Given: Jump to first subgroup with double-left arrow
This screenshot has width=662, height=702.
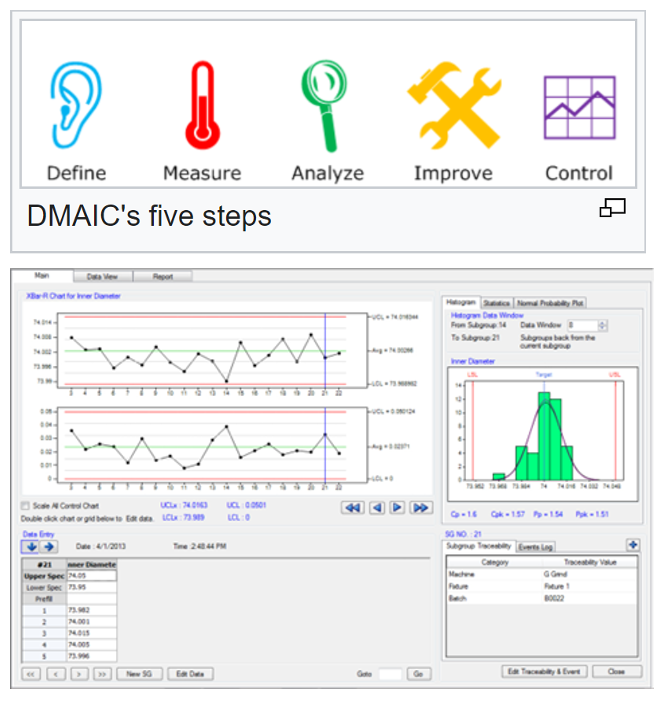Looking at the screenshot, I should point(352,508).
